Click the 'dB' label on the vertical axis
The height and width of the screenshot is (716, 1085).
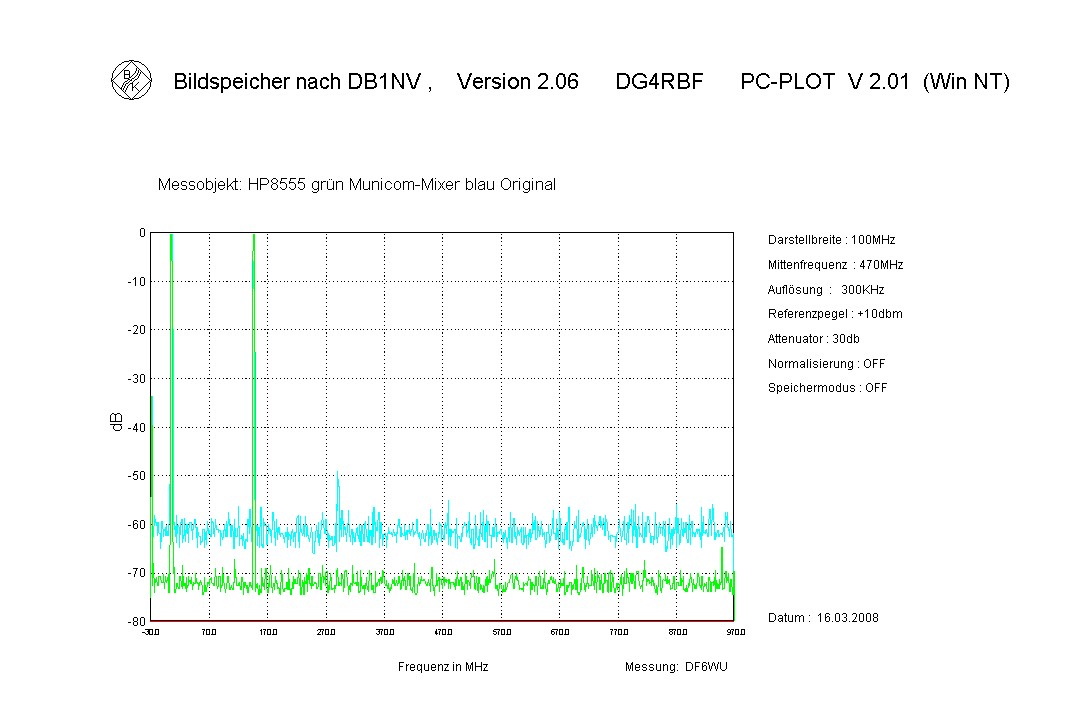[116, 422]
